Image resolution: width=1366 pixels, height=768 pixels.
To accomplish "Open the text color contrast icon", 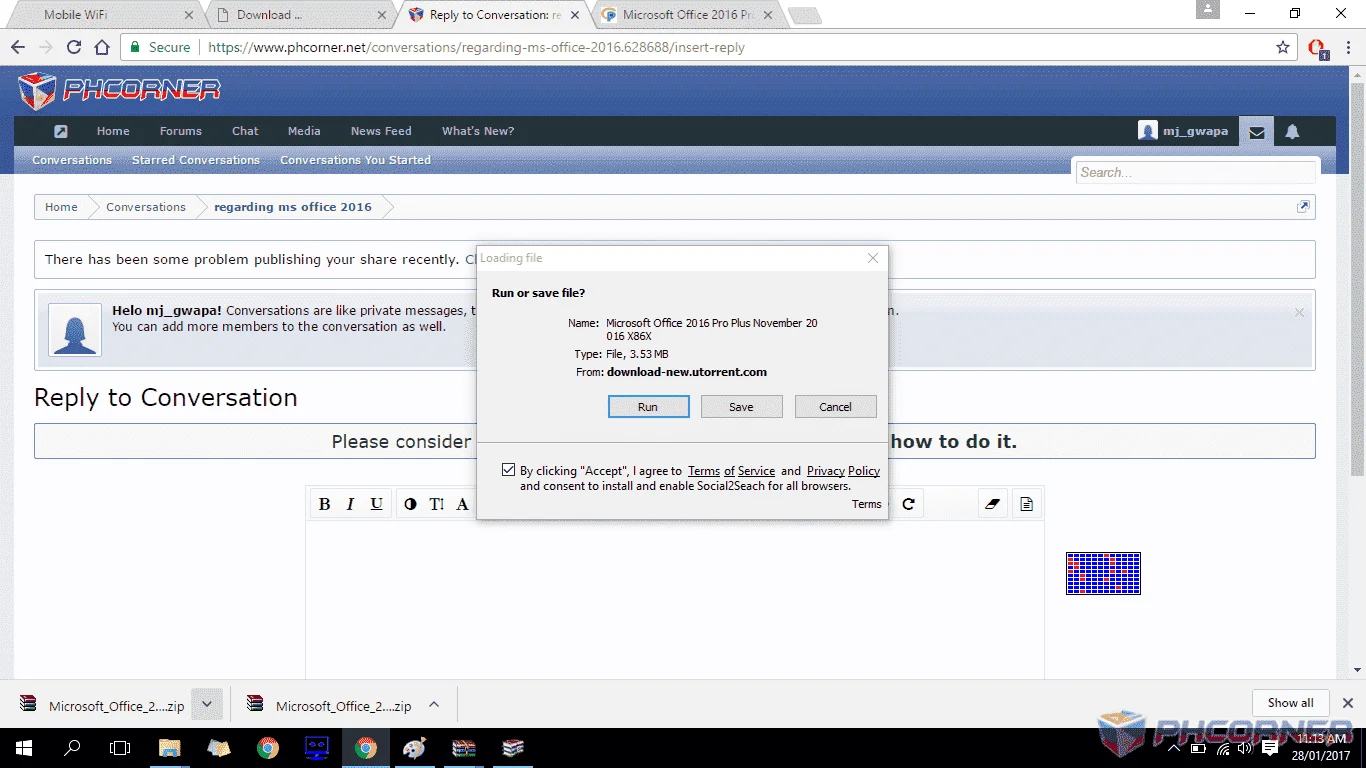I will click(410, 504).
